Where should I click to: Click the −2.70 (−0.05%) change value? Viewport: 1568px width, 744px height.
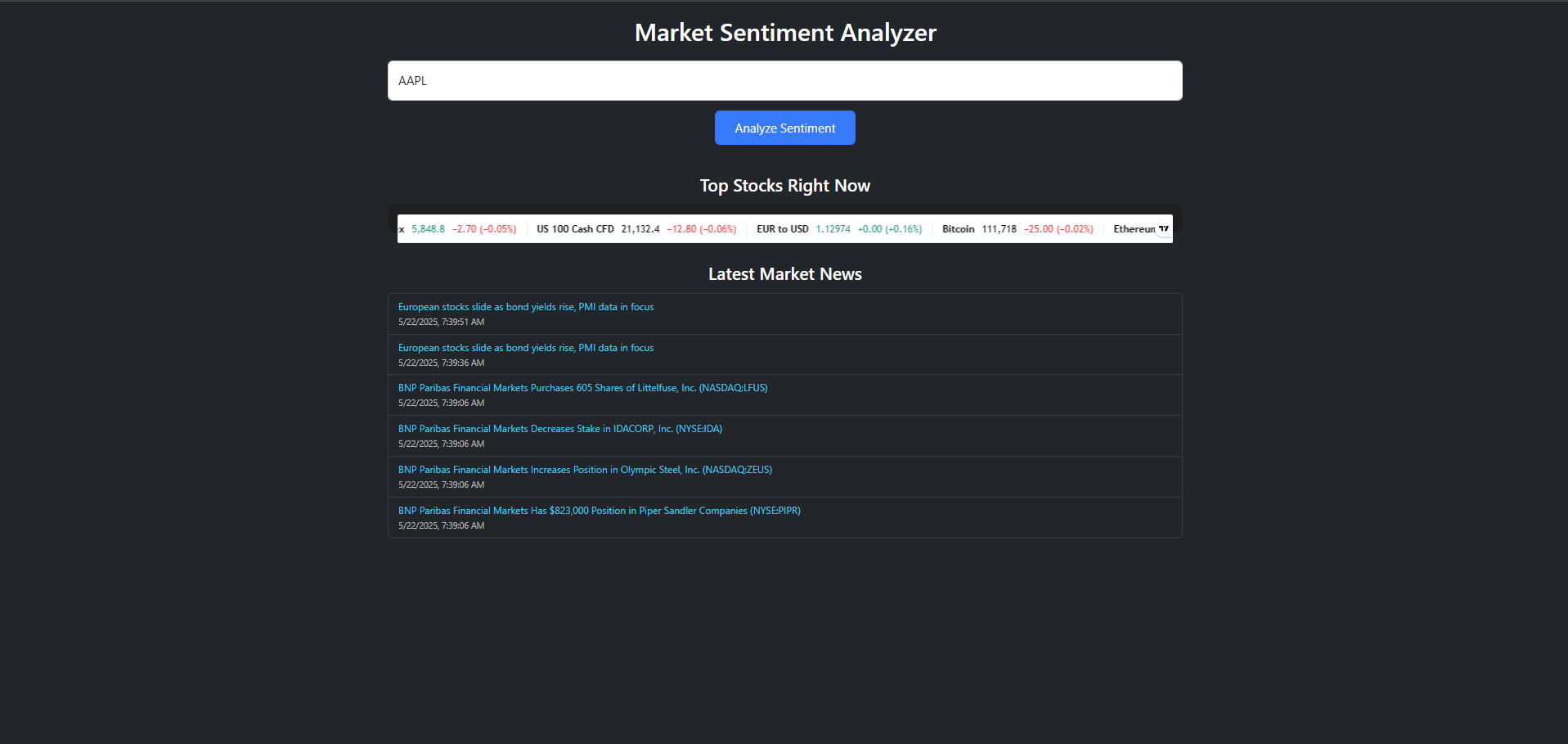[484, 229]
